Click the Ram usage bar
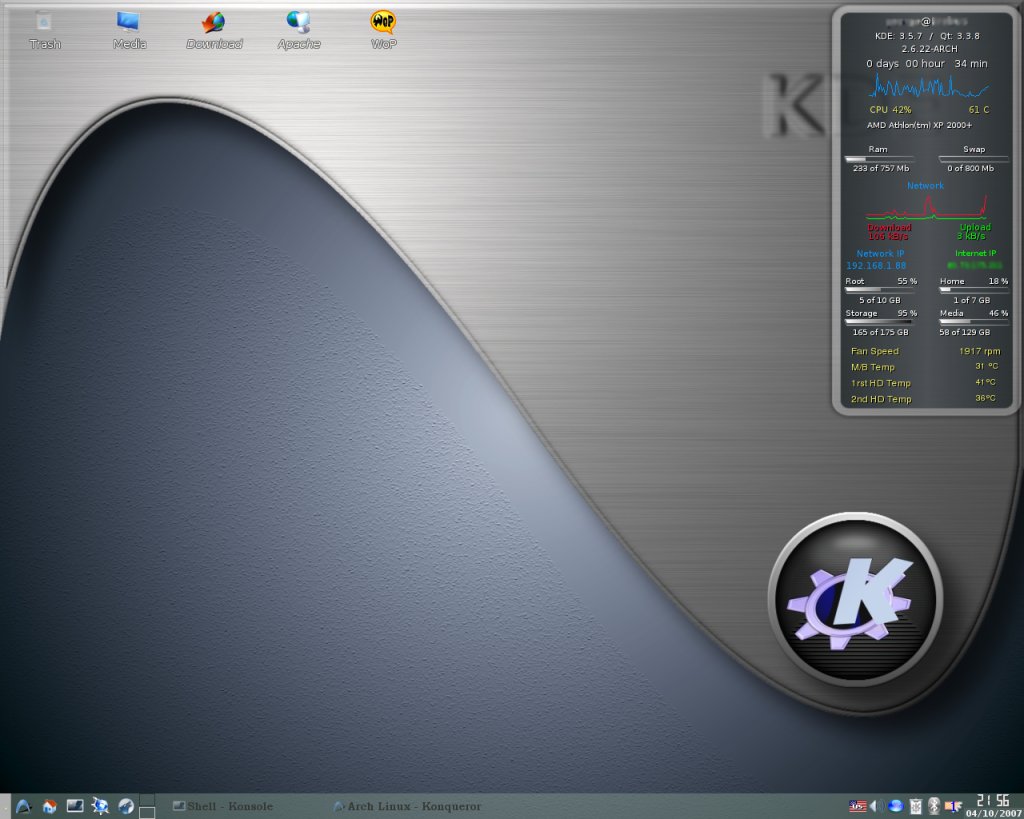This screenshot has width=1024, height=819. pos(879,159)
